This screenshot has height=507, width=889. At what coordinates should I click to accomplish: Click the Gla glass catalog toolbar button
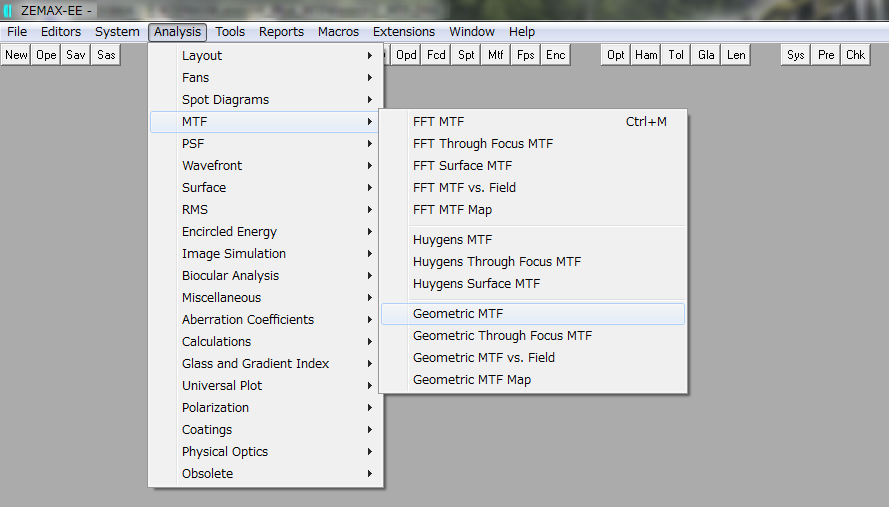pos(706,55)
